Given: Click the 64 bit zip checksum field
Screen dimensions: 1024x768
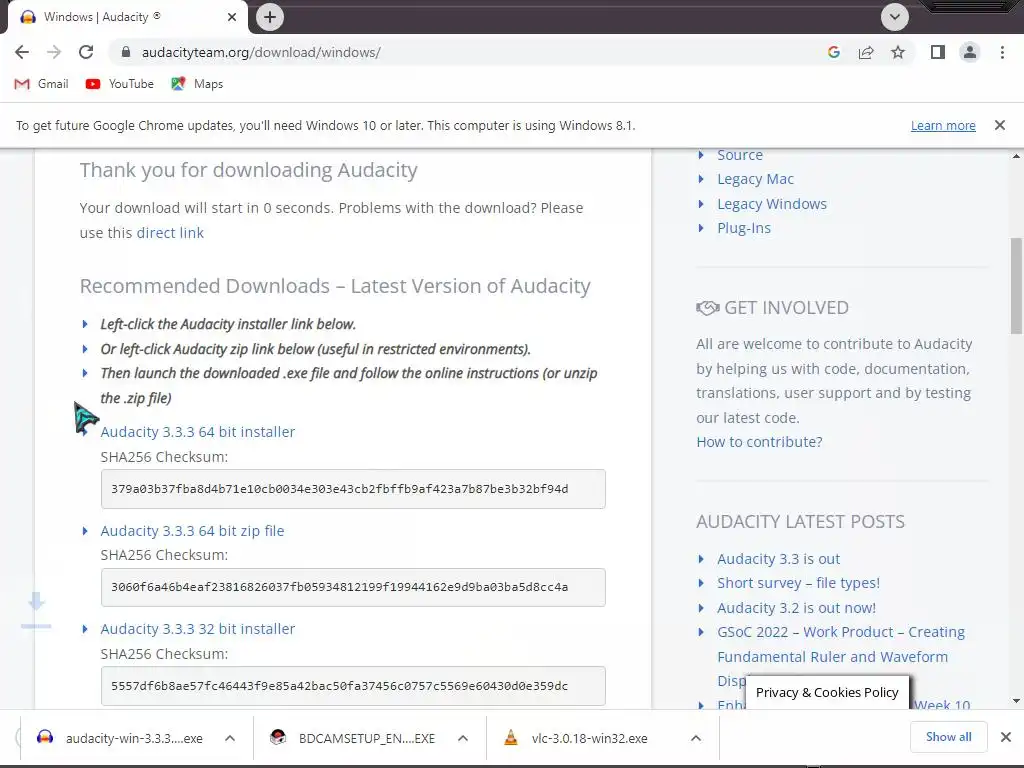Looking at the screenshot, I should click(353, 587).
